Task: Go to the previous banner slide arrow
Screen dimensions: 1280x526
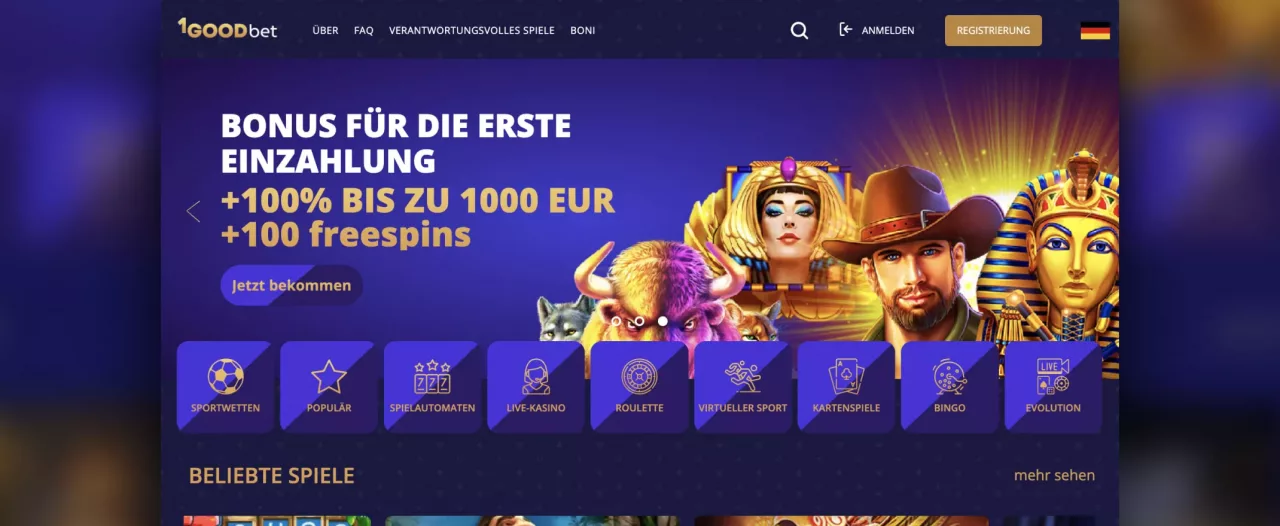Action: tap(193, 211)
